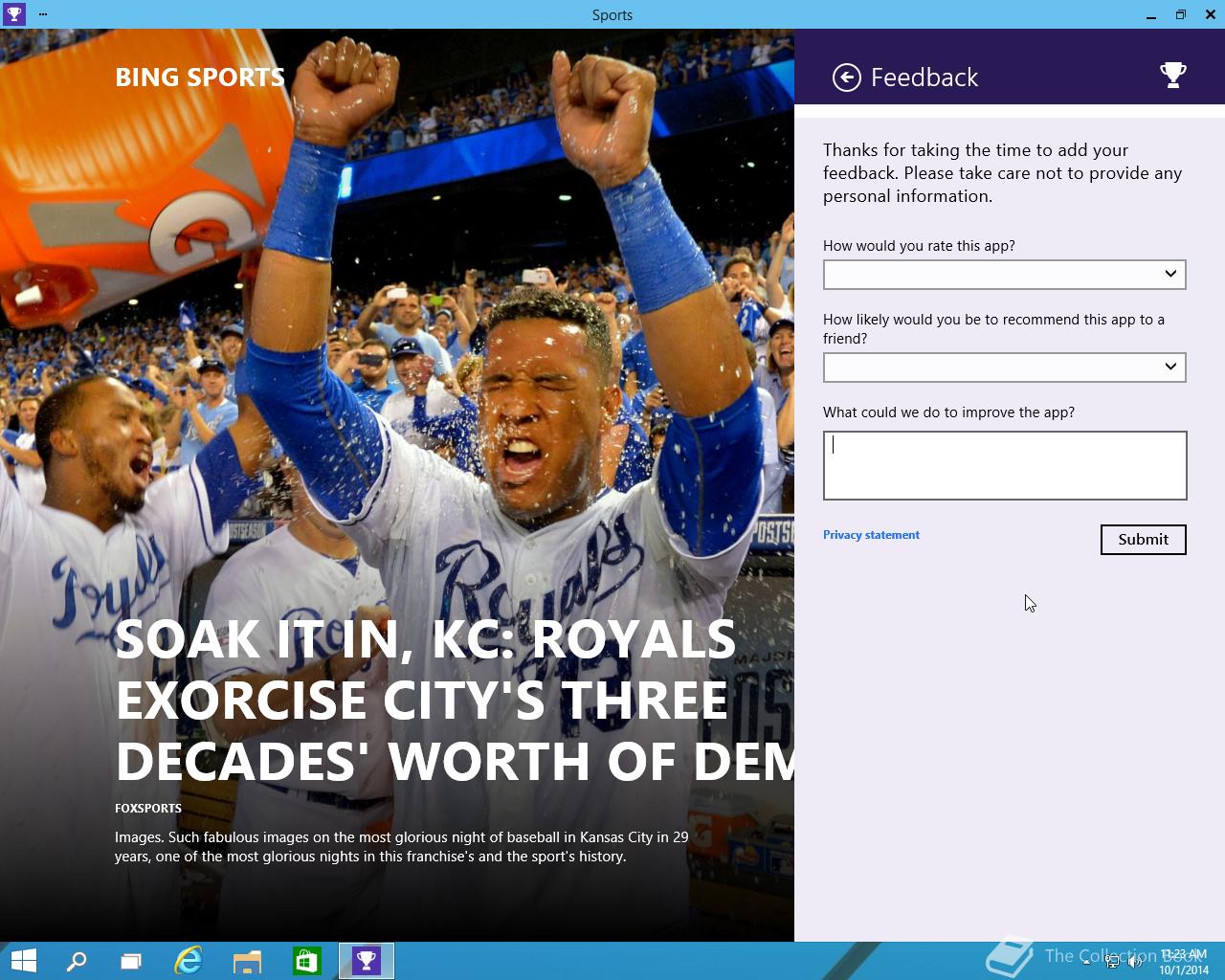This screenshot has width=1225, height=980.
Task: Click the Sports trophy icon in title bar
Action: click(13, 14)
